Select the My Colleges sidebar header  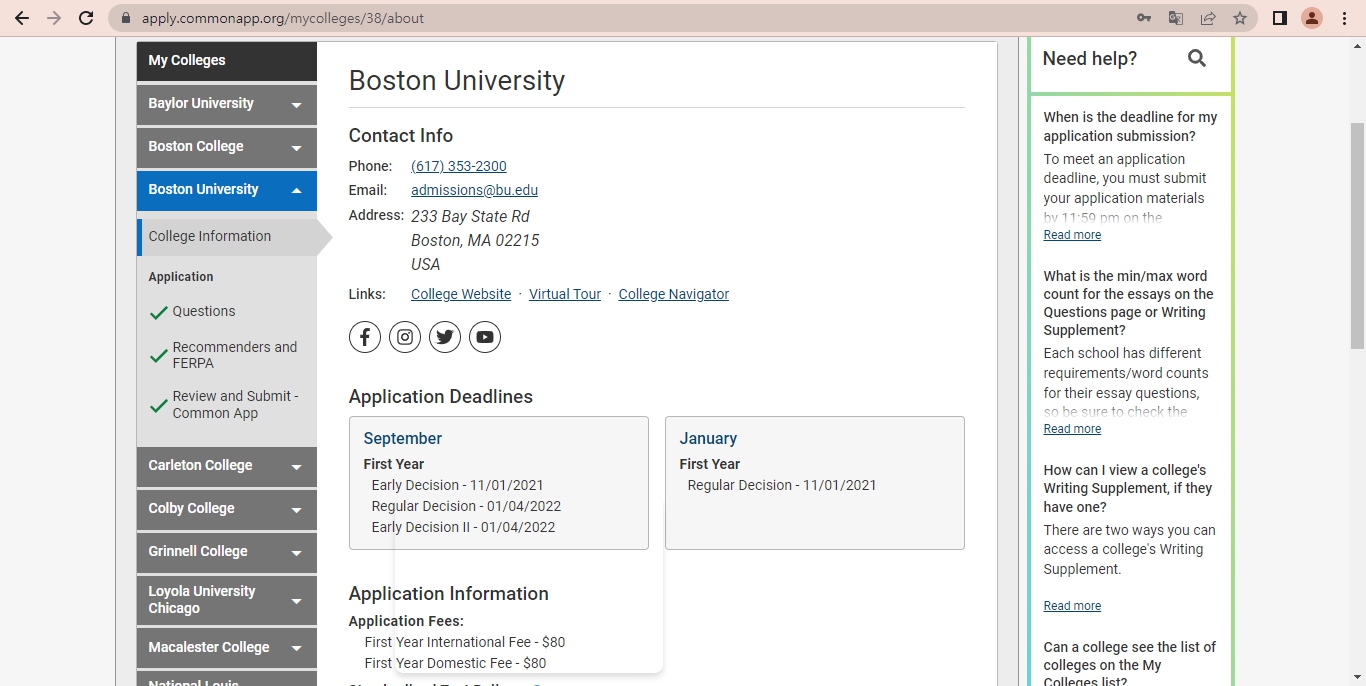(227, 61)
